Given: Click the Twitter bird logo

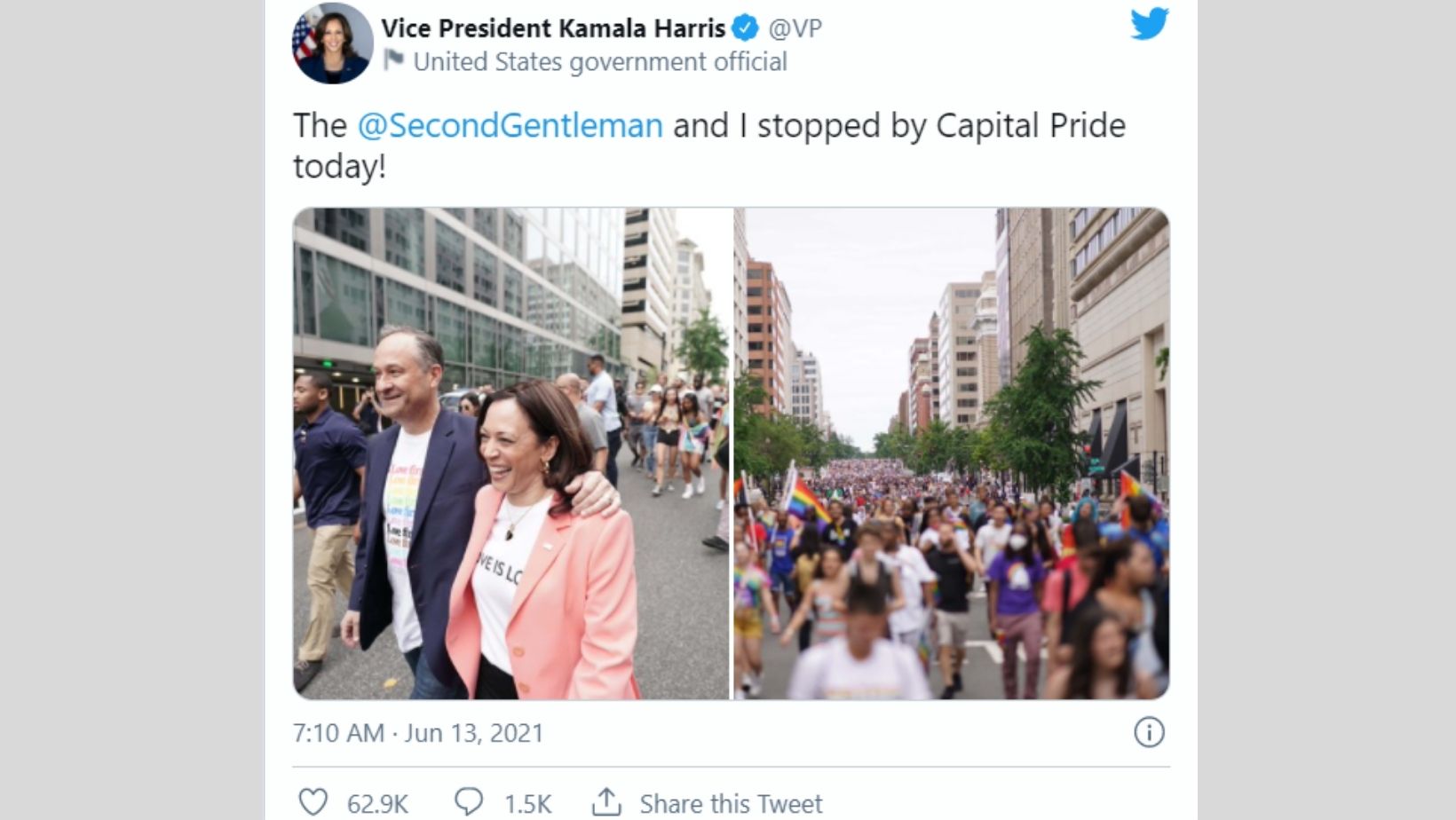Looking at the screenshot, I should point(1150,25).
